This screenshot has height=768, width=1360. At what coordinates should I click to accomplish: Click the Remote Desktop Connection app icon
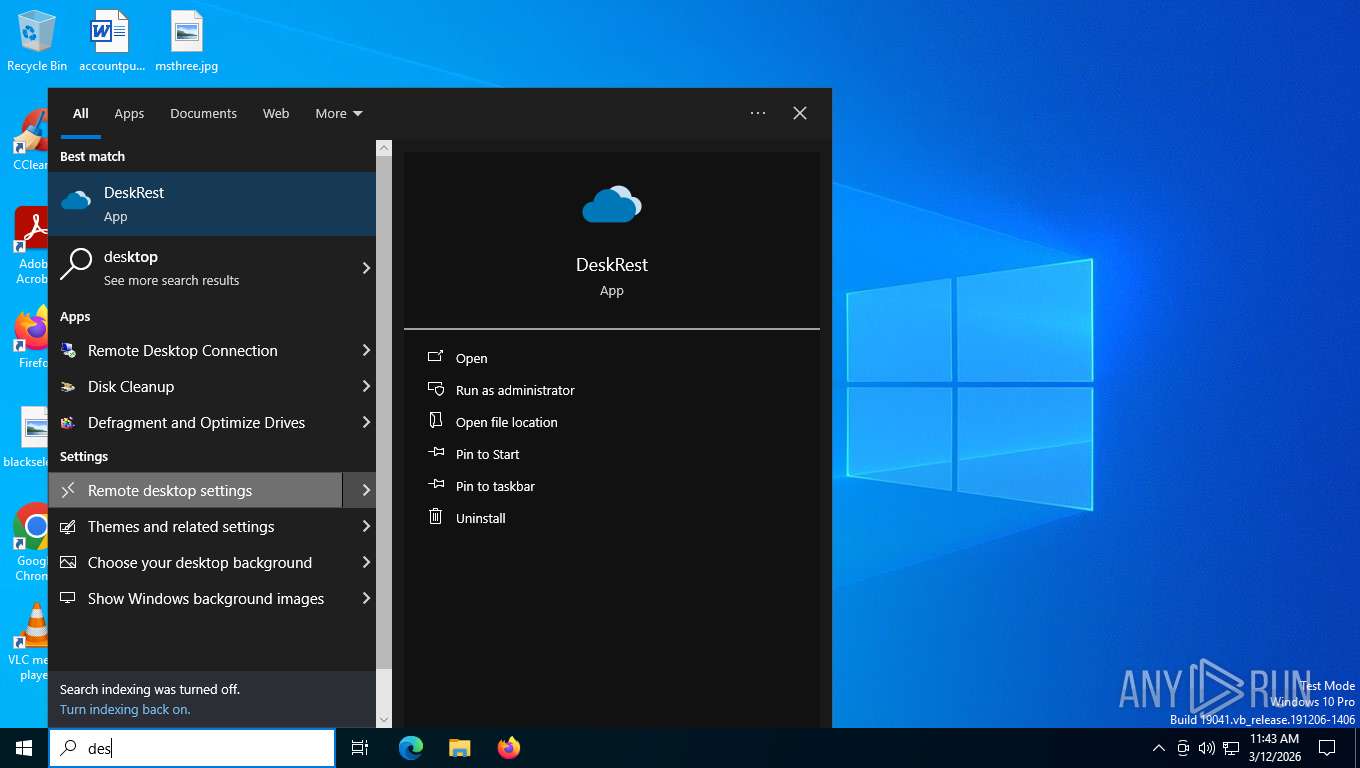tap(68, 351)
